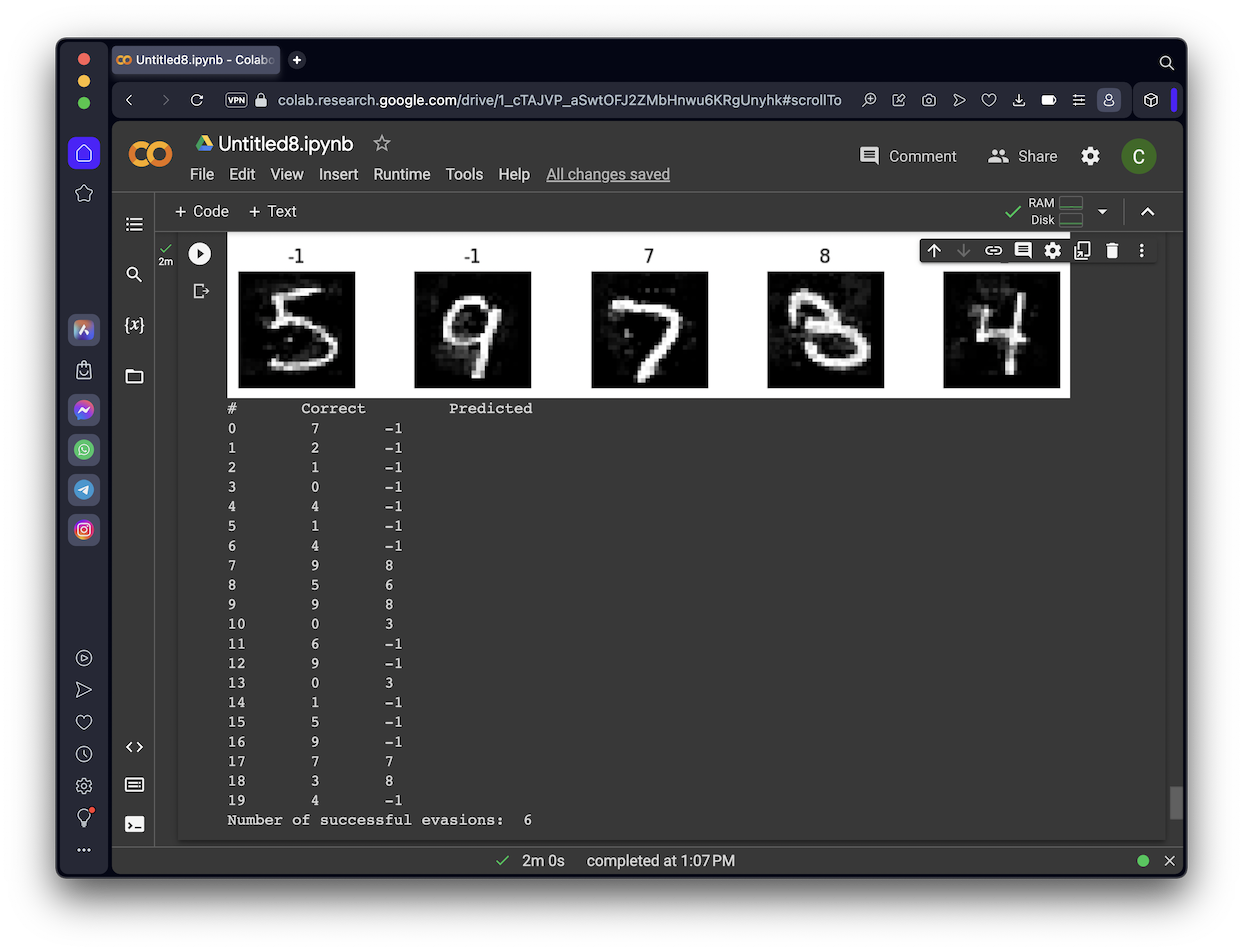
Task: Add a comment to the cell
Action: [1023, 251]
